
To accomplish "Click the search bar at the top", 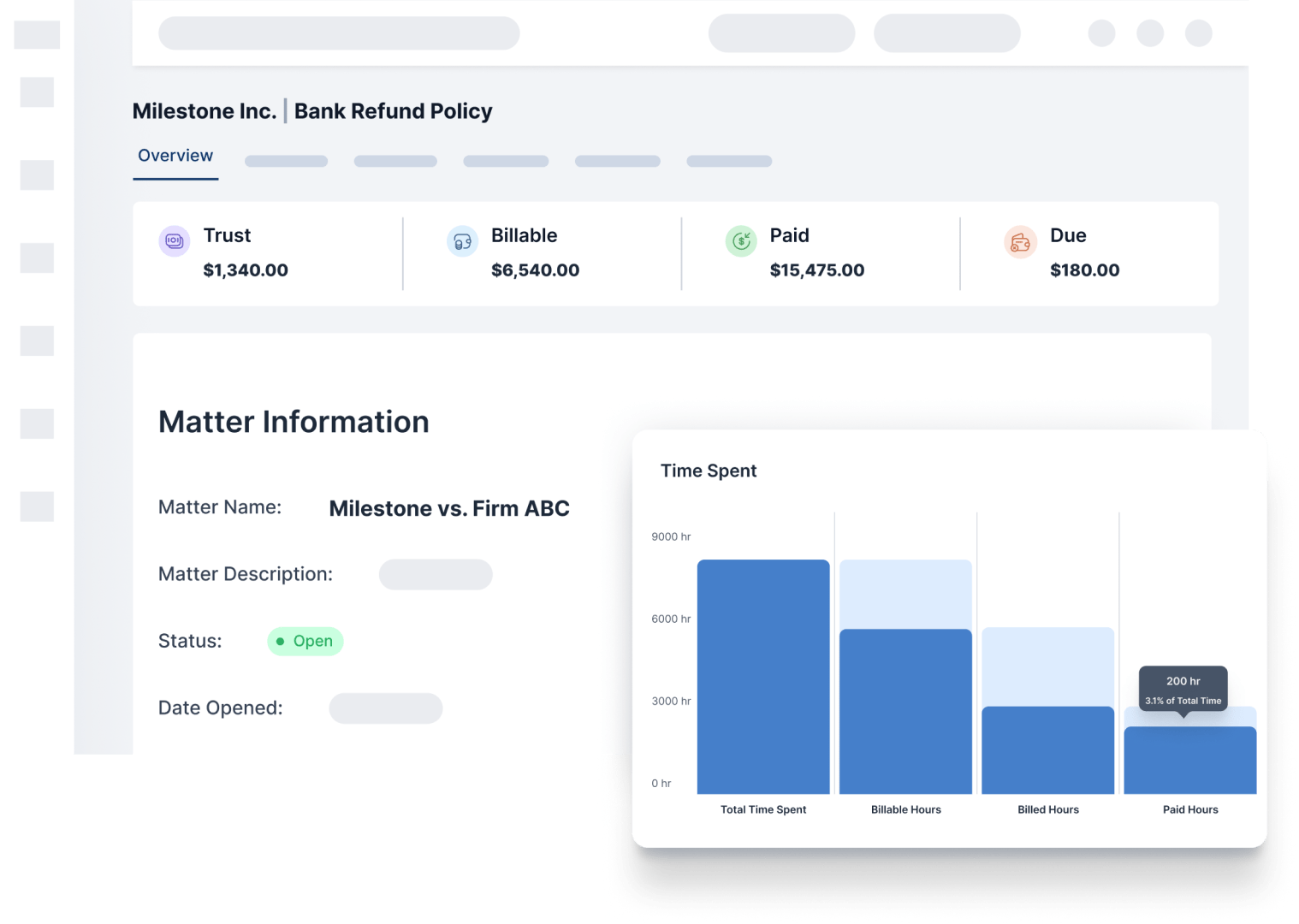I will 339,33.
